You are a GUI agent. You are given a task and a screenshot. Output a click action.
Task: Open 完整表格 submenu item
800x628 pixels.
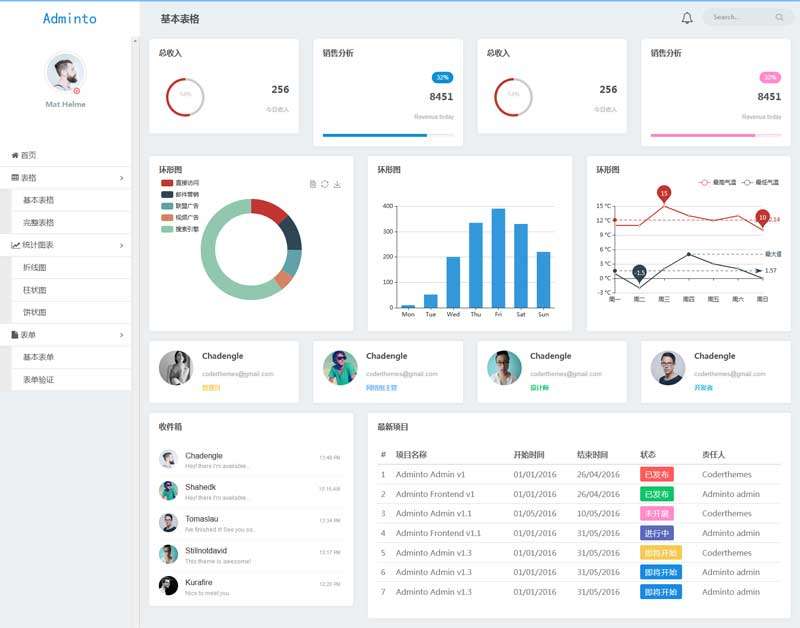click(x=39, y=222)
